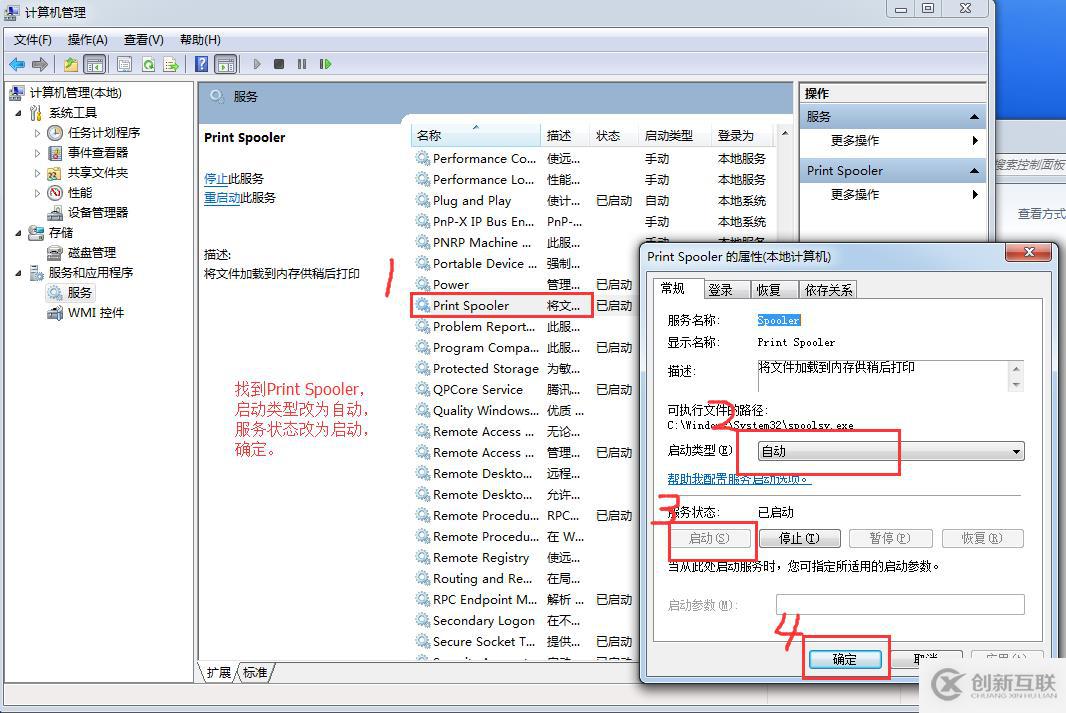Viewport: 1066px width, 713px height.
Task: Sort services by 启动类型 column
Action: [675, 135]
